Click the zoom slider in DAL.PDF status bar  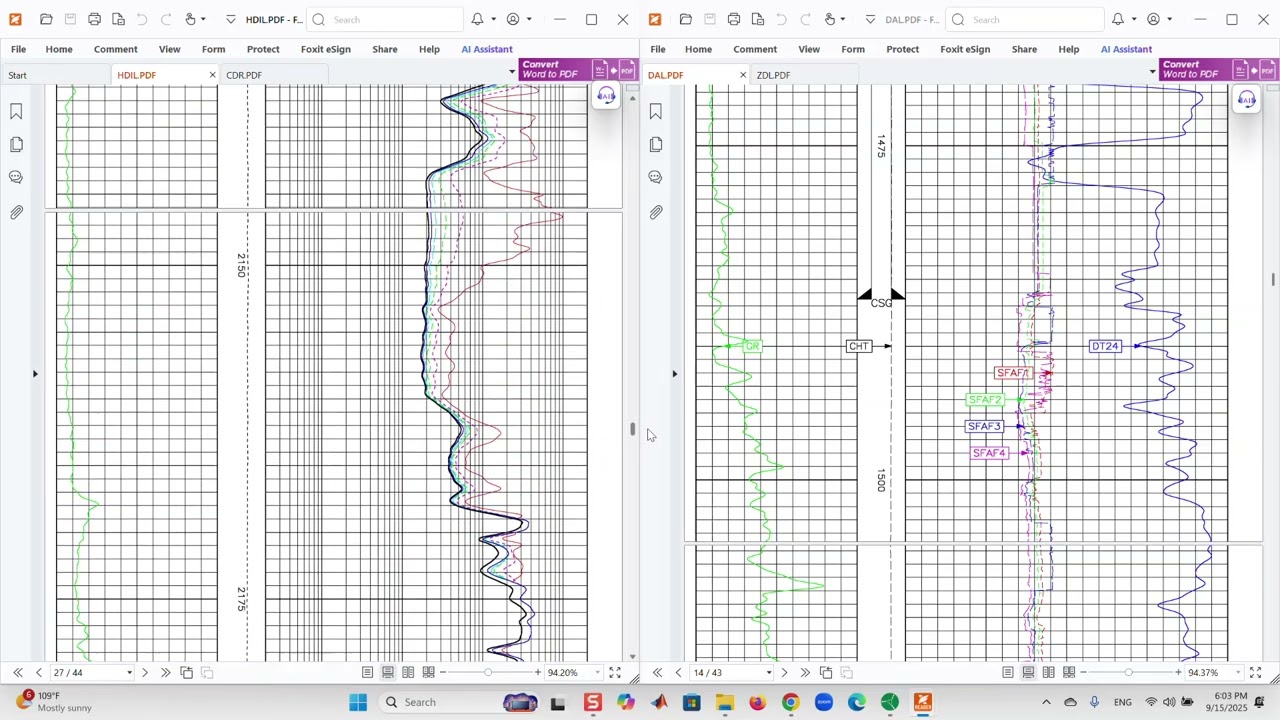1129,673
